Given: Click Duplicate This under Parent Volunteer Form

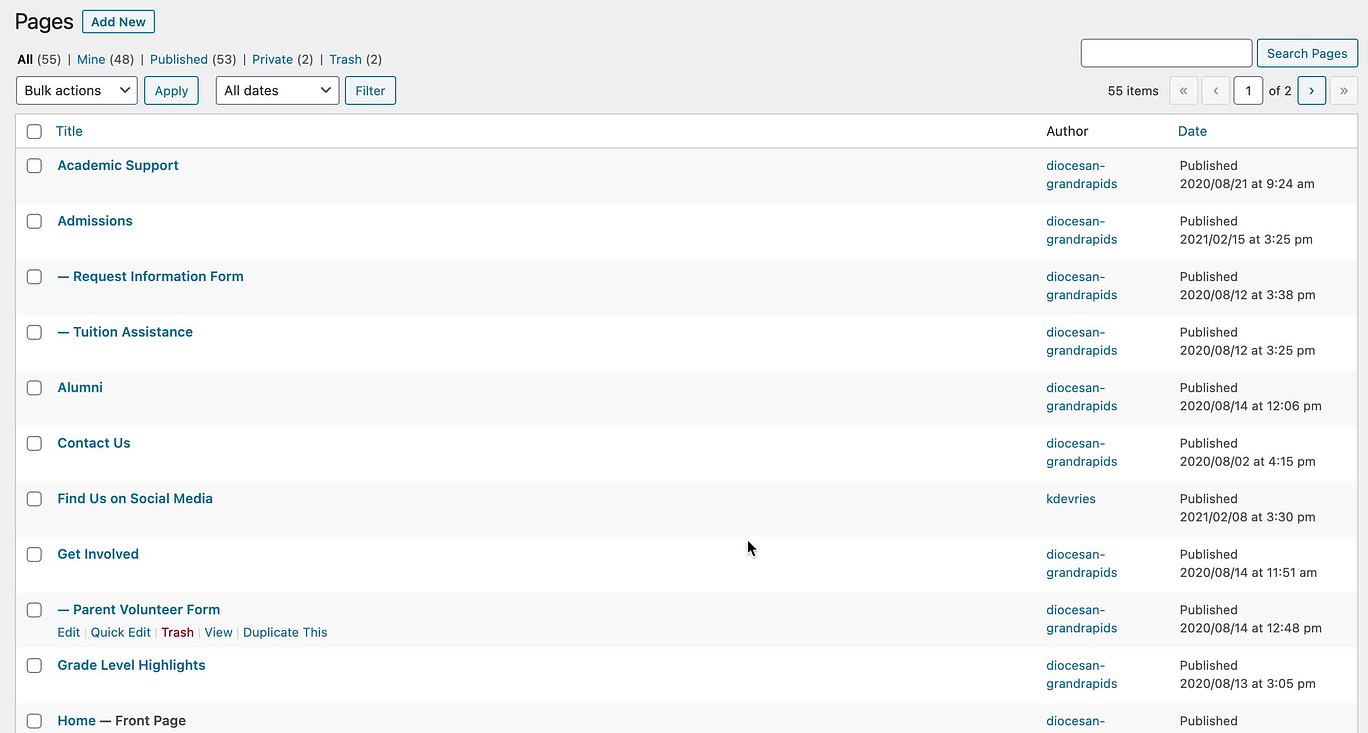Looking at the screenshot, I should [285, 633].
